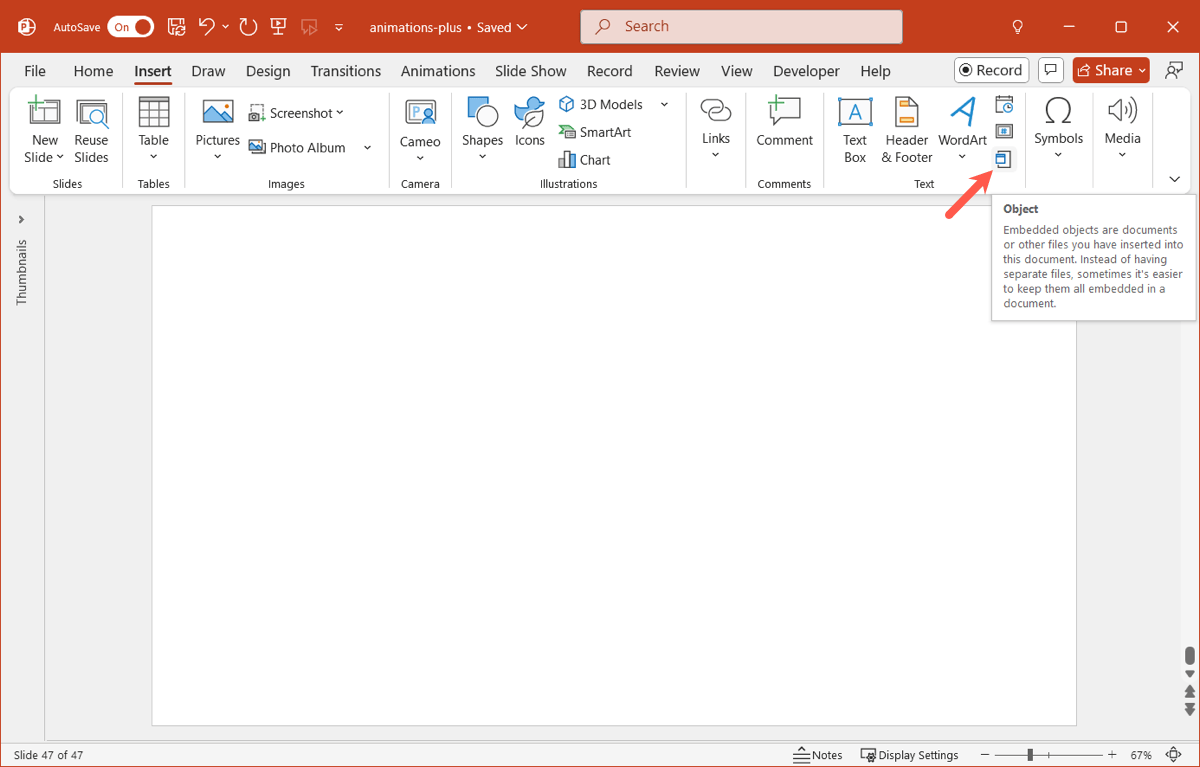
Task: Open the Review tab
Action: 677,71
